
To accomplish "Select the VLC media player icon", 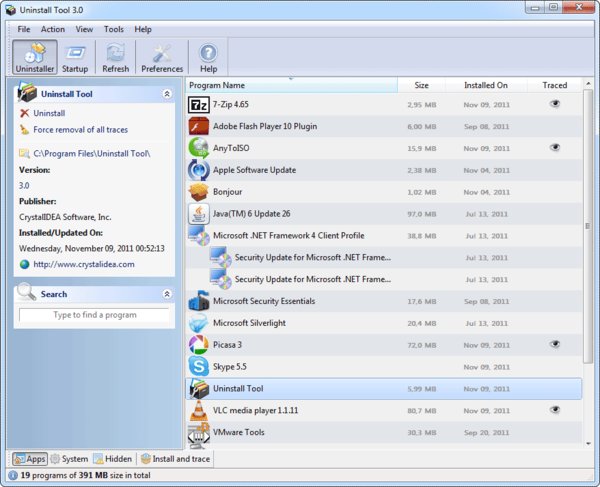I will click(x=198, y=410).
